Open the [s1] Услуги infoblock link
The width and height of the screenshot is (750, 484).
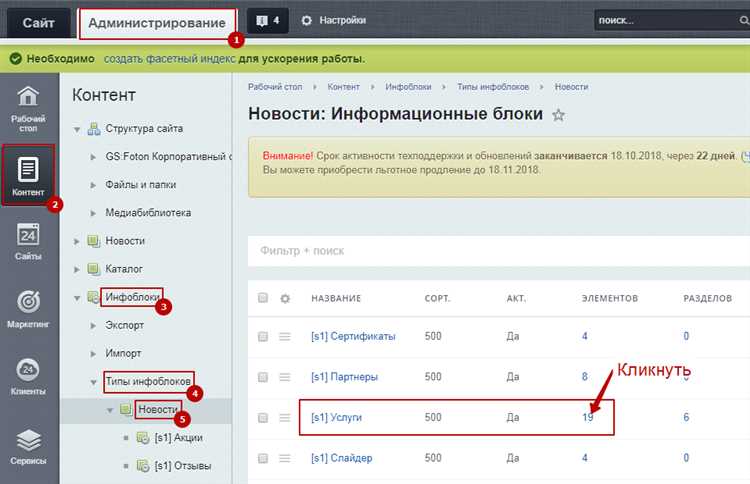pyautogui.click(x=336, y=418)
